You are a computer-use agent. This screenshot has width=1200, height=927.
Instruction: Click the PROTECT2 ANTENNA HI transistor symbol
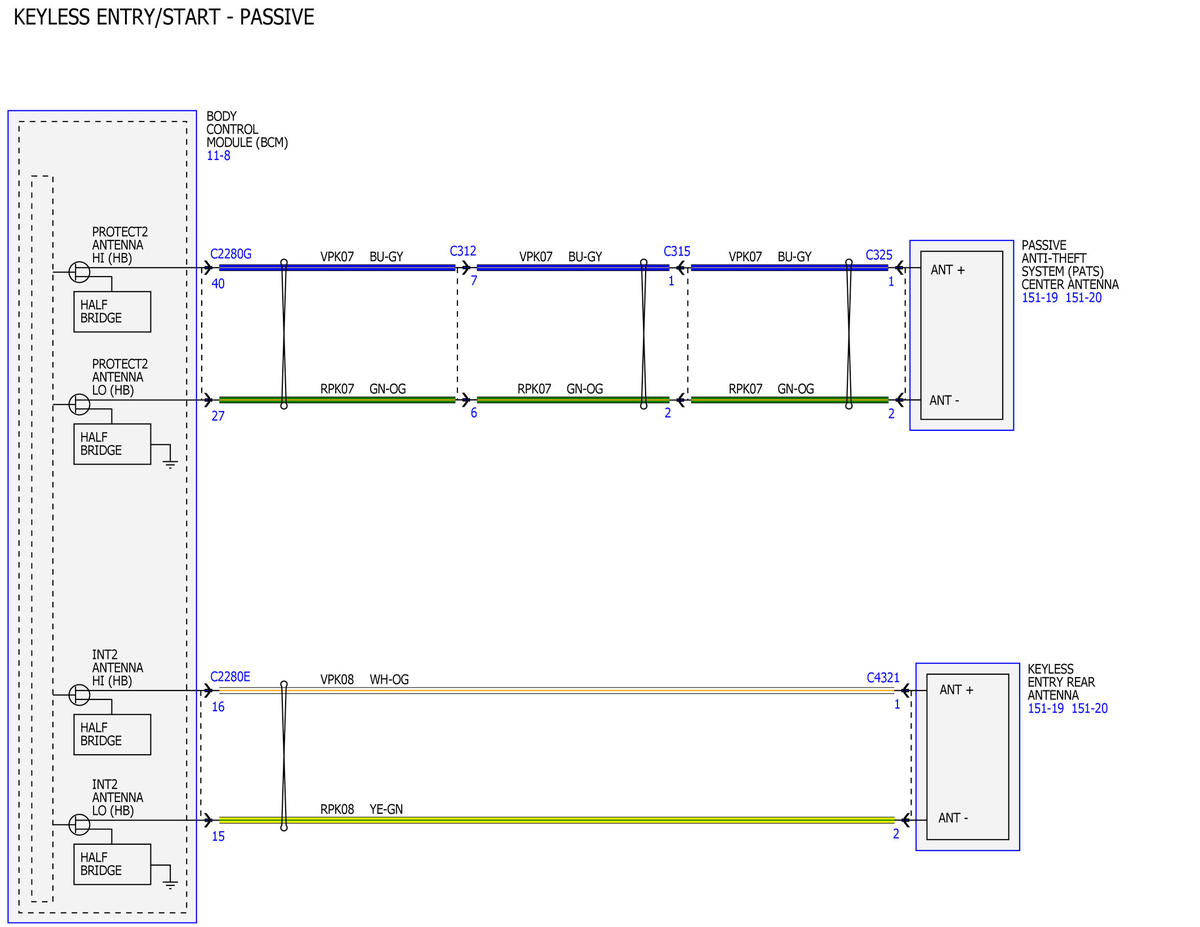[79, 271]
